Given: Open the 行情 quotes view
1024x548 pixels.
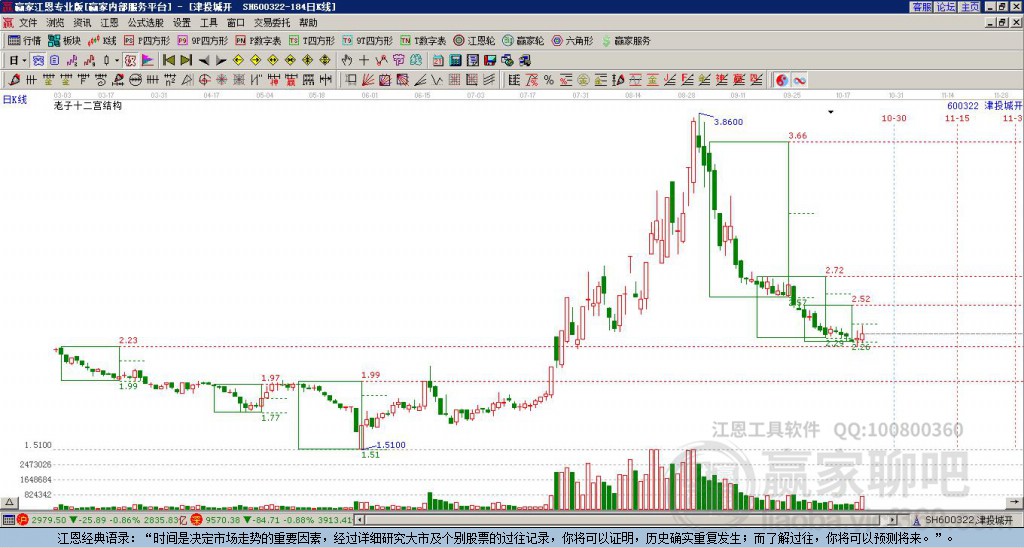Looking at the screenshot, I should pyautogui.click(x=25, y=40).
